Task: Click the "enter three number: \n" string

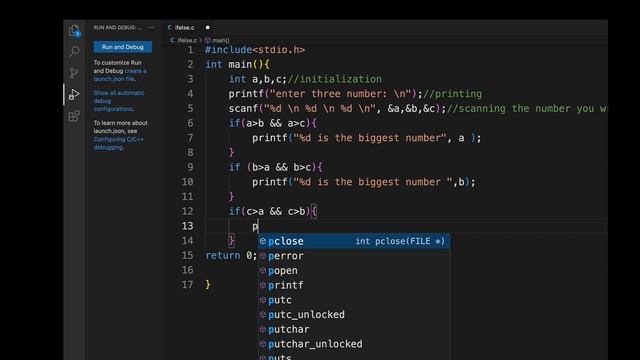Action: tap(341, 94)
